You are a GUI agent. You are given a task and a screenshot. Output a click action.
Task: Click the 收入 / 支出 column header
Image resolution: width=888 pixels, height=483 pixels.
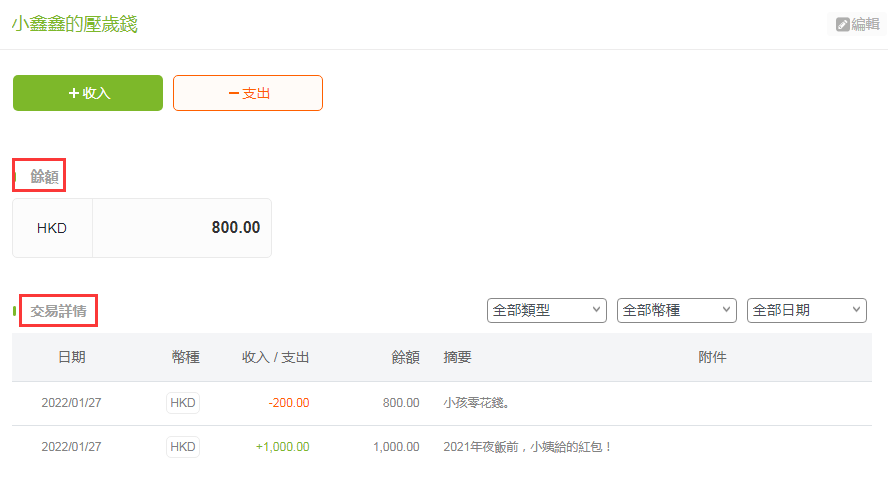tap(275, 357)
